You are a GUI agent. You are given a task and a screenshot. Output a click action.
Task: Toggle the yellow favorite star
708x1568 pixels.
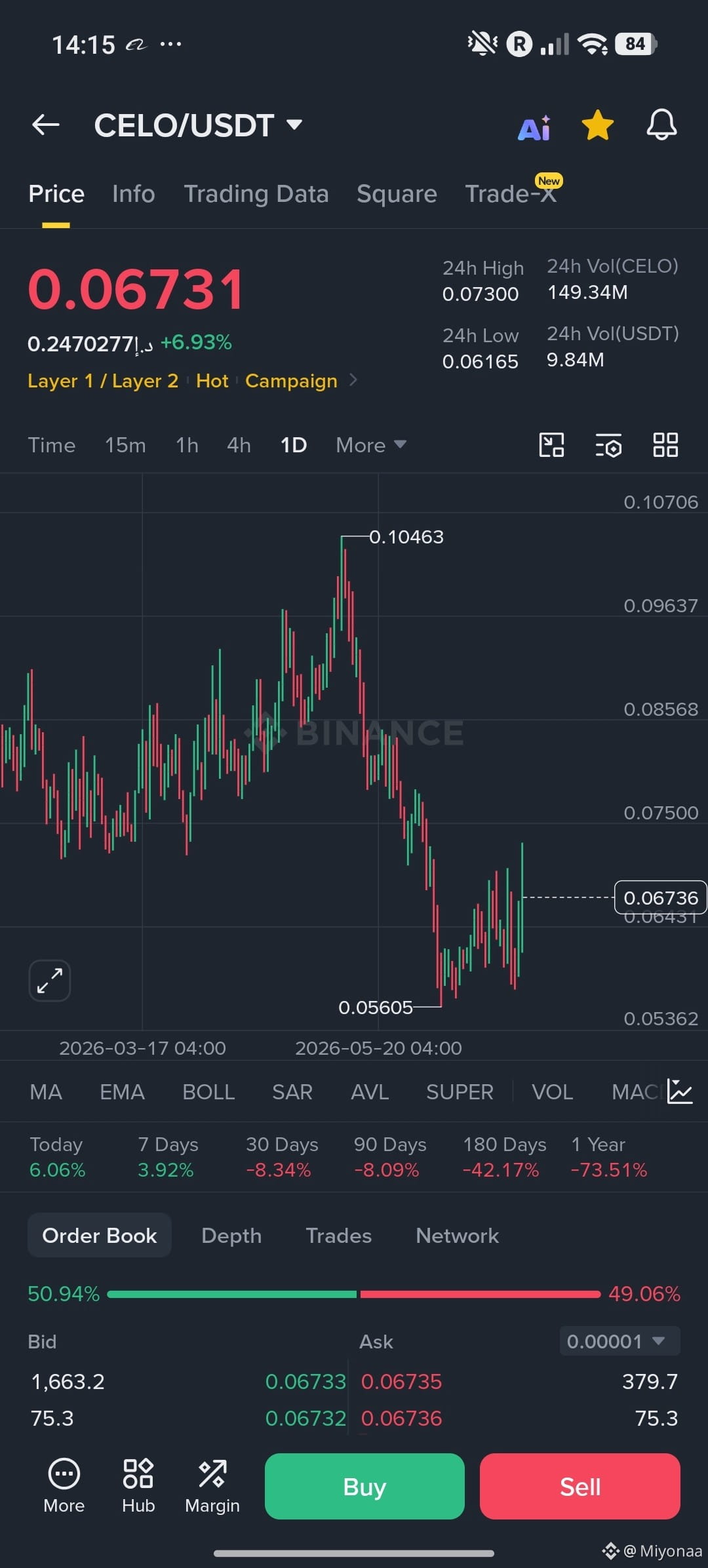point(598,125)
